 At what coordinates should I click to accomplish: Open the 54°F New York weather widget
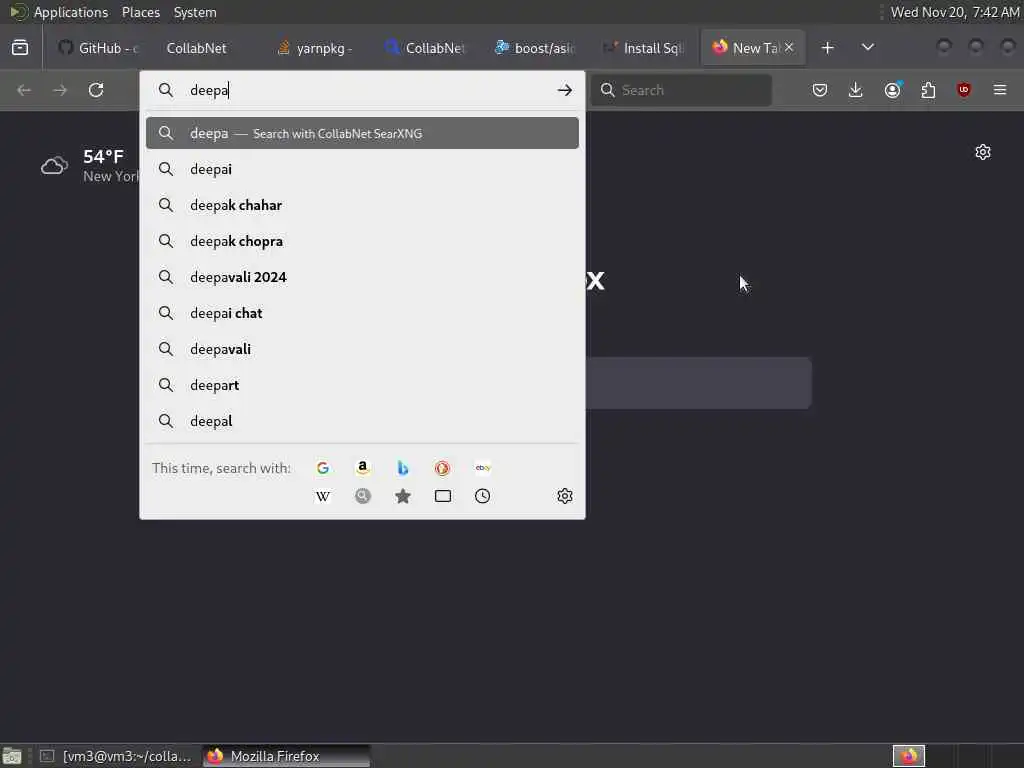tap(90, 165)
